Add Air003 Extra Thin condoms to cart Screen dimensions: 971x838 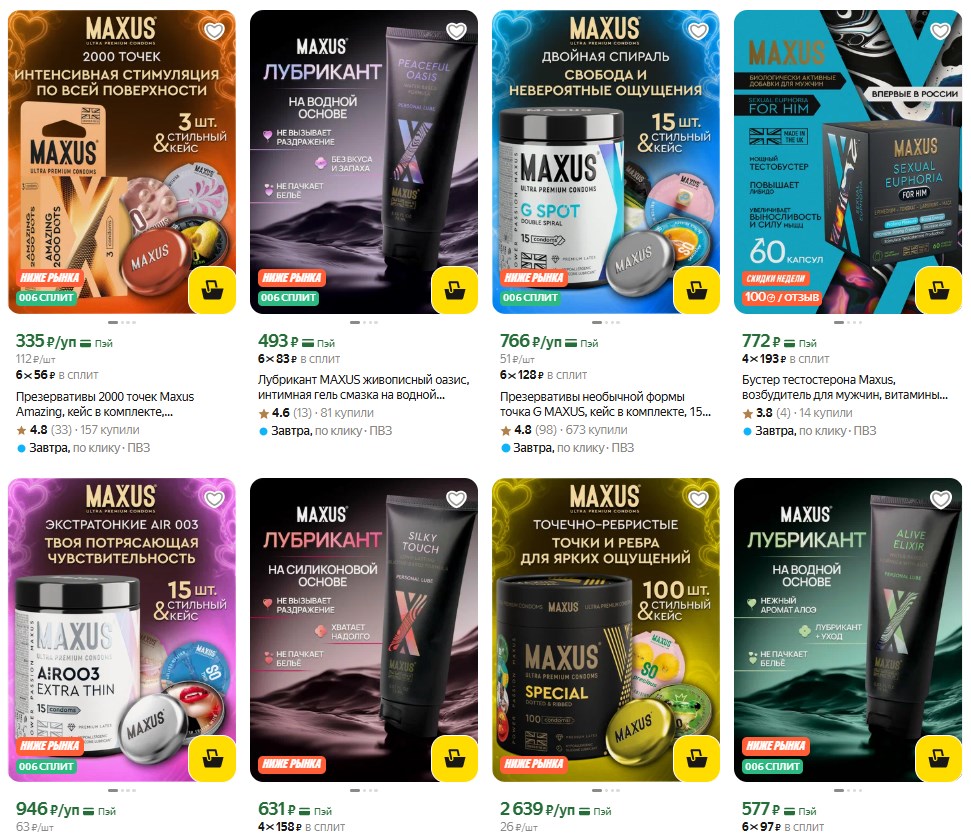212,757
